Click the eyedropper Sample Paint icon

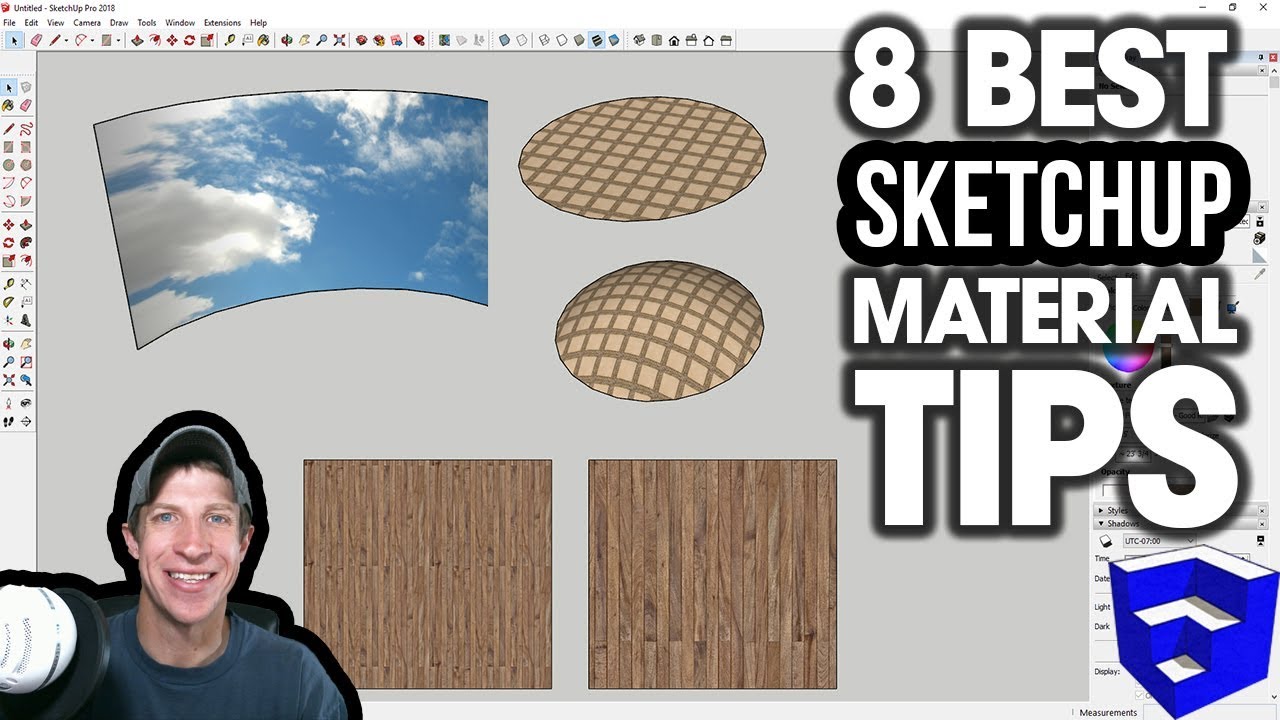pos(1261,273)
